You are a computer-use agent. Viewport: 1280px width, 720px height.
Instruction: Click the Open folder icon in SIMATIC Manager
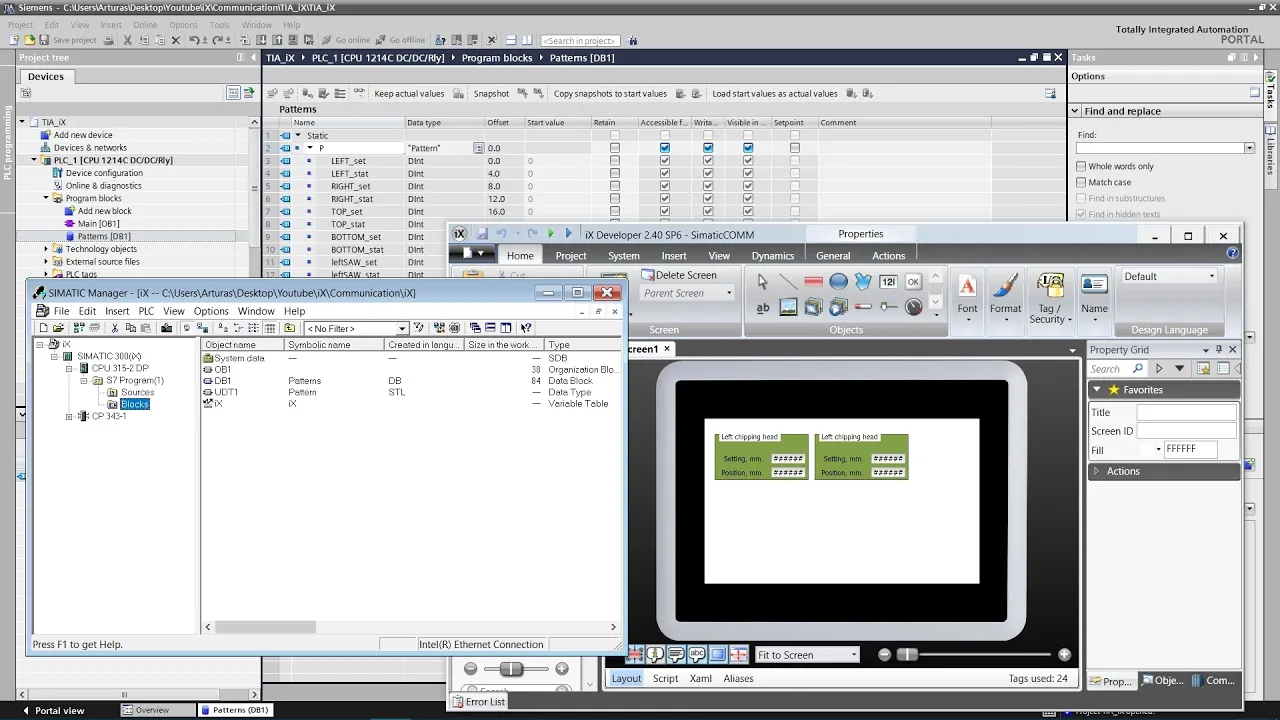[x=58, y=328]
